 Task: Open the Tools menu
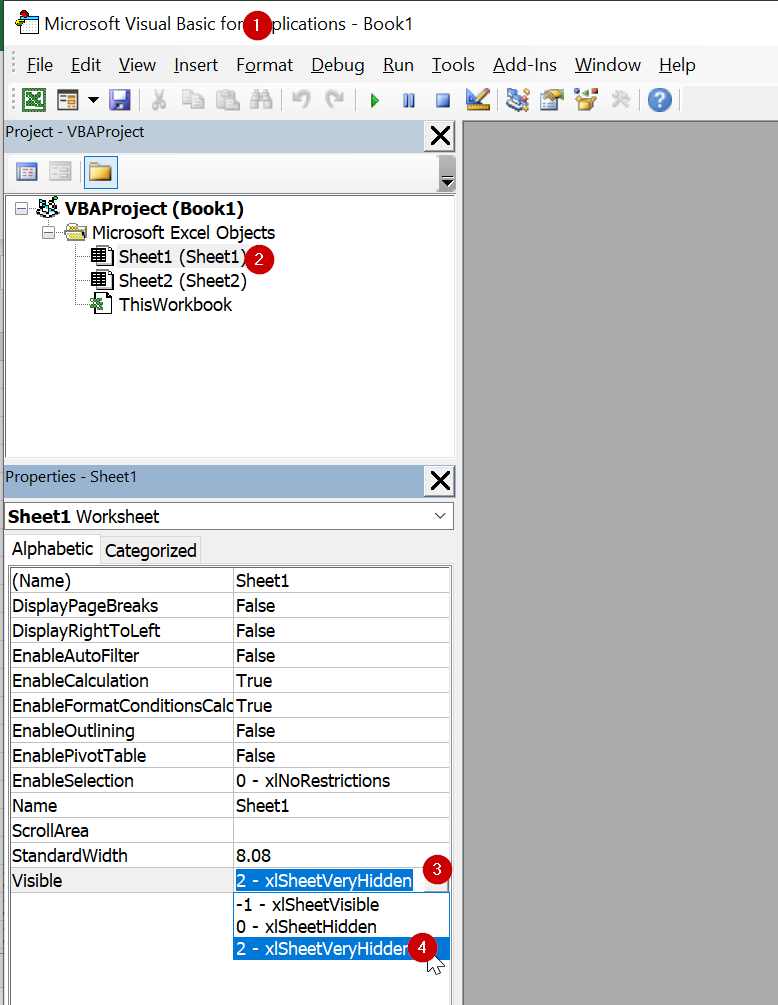coord(453,65)
